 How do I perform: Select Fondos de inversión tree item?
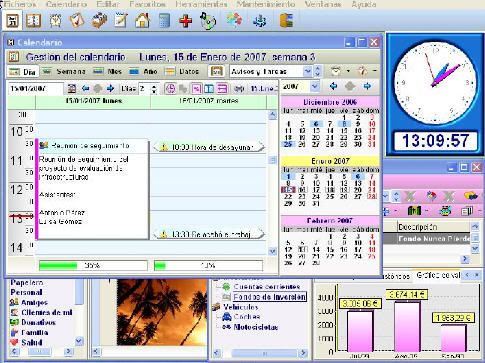pyautogui.click(x=269, y=297)
